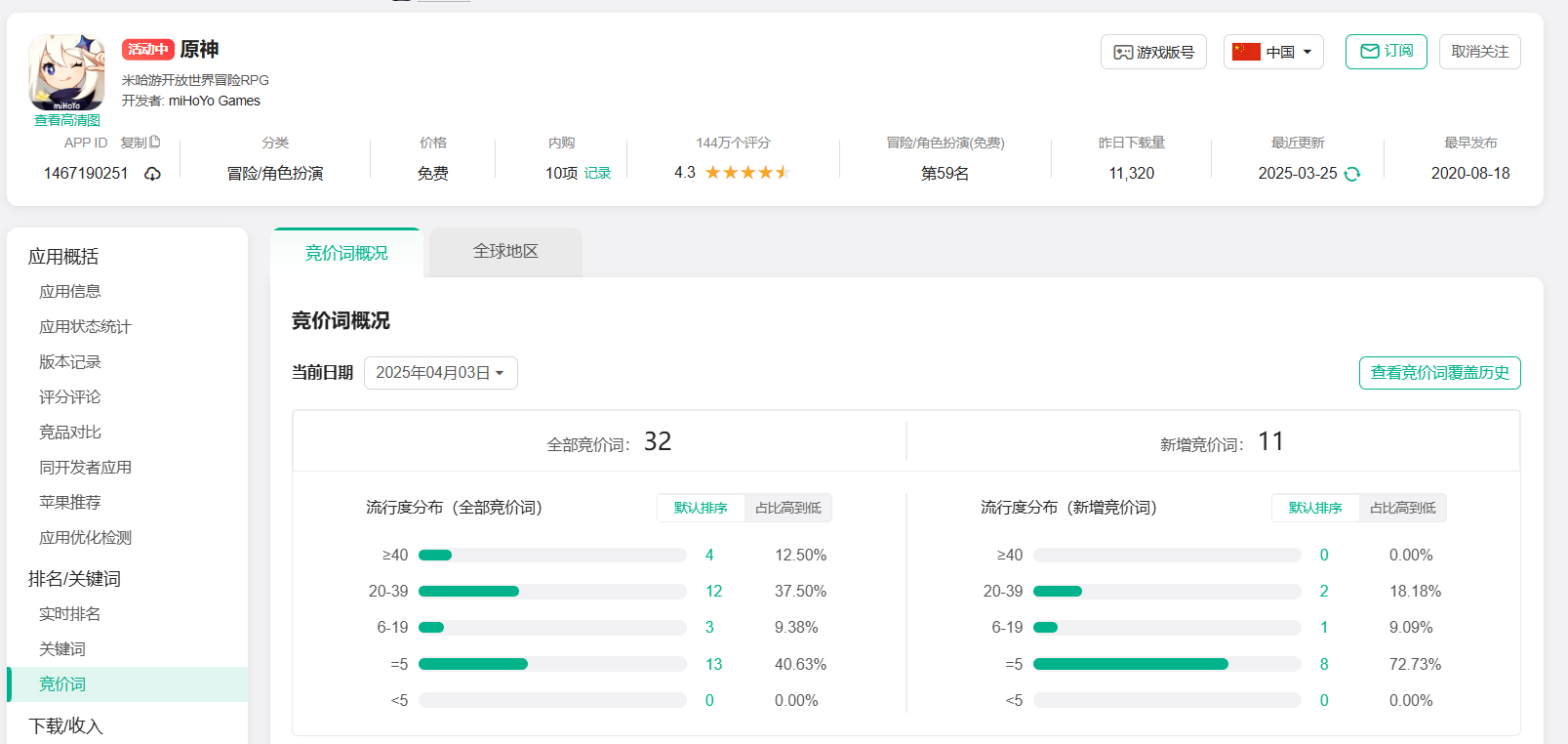Select 占比高到低 for 全部竞价词 distribution

click(x=787, y=508)
